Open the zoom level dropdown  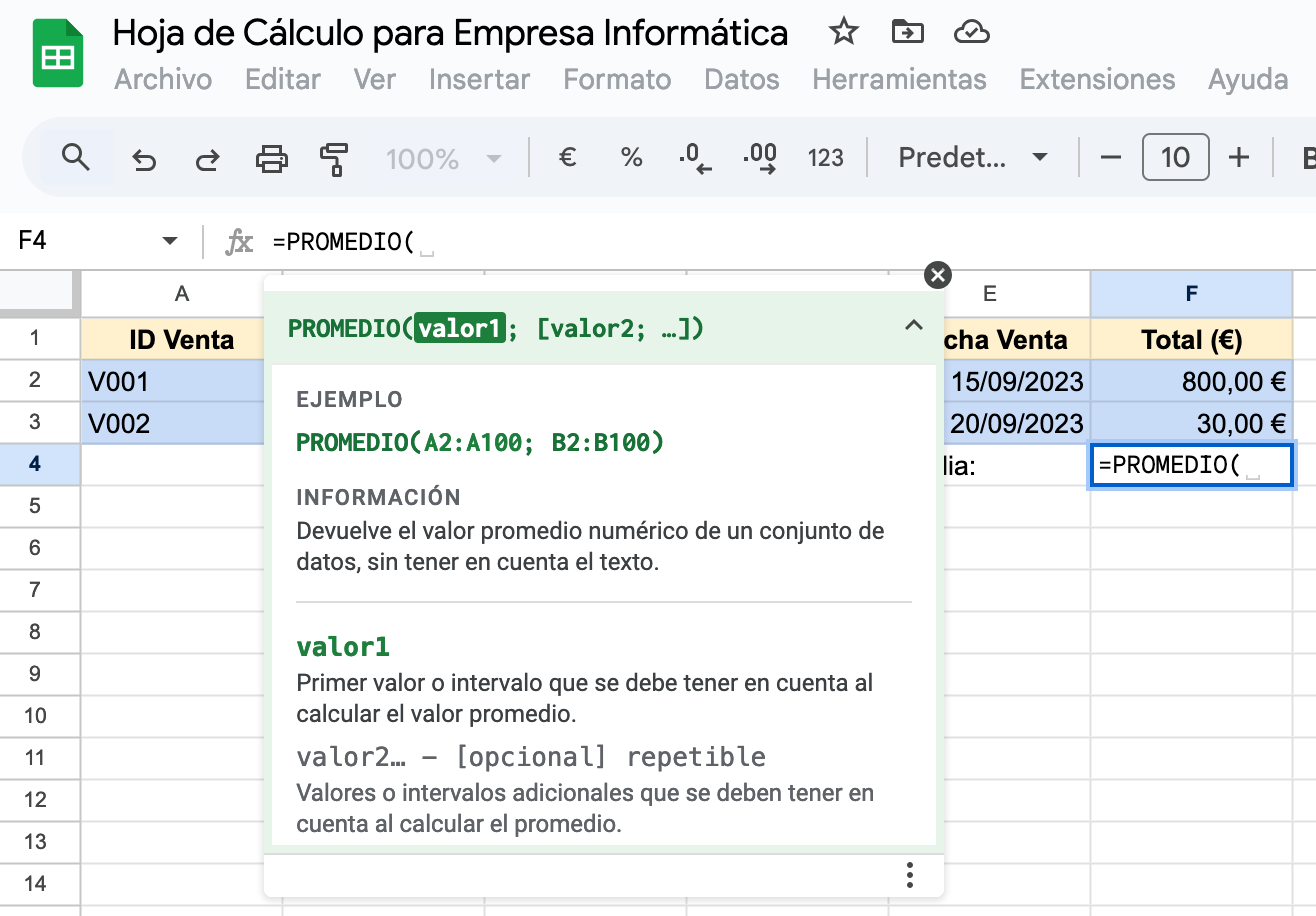click(444, 157)
